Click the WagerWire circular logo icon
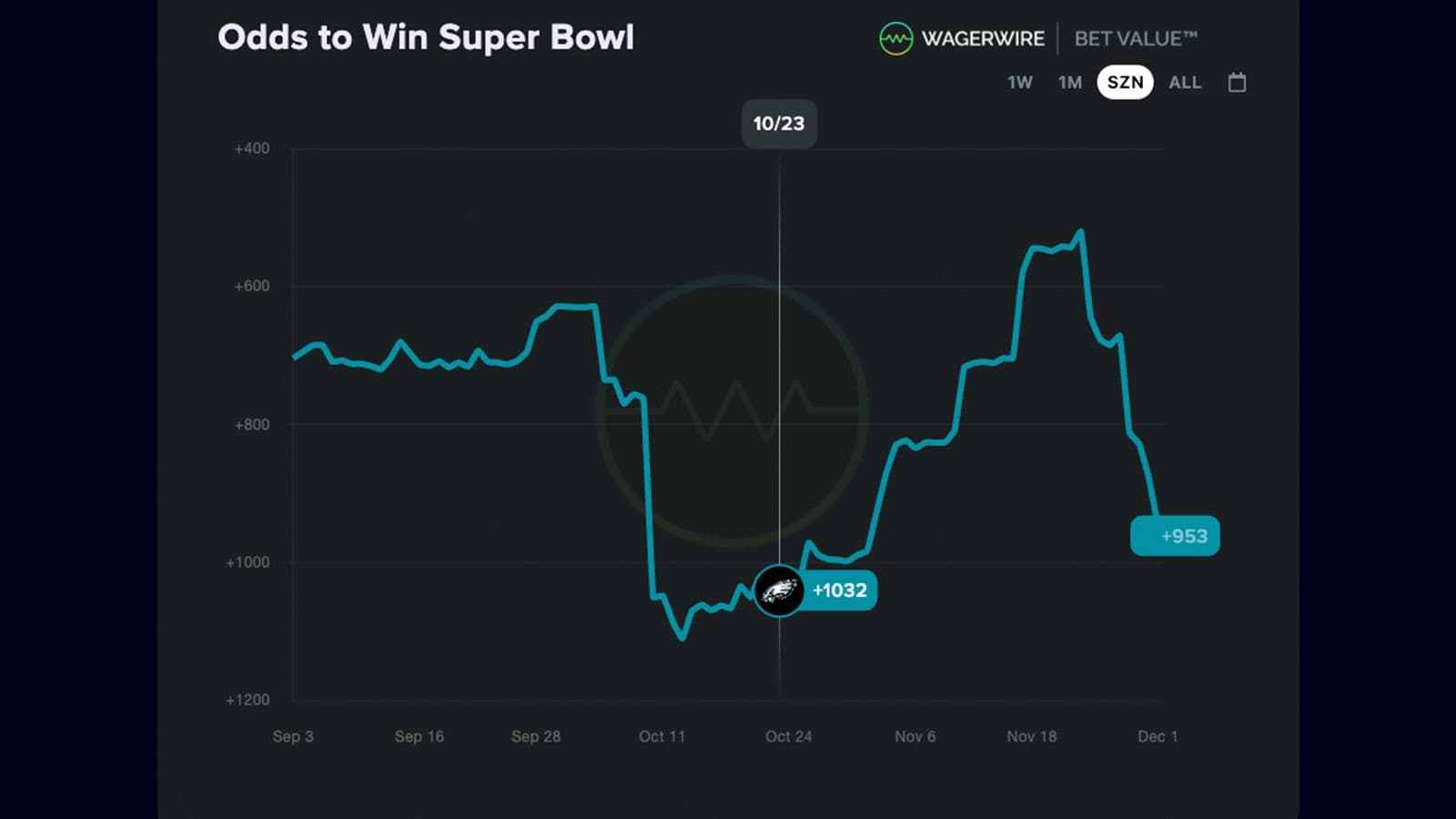Viewport: 1456px width, 819px height. click(x=897, y=39)
